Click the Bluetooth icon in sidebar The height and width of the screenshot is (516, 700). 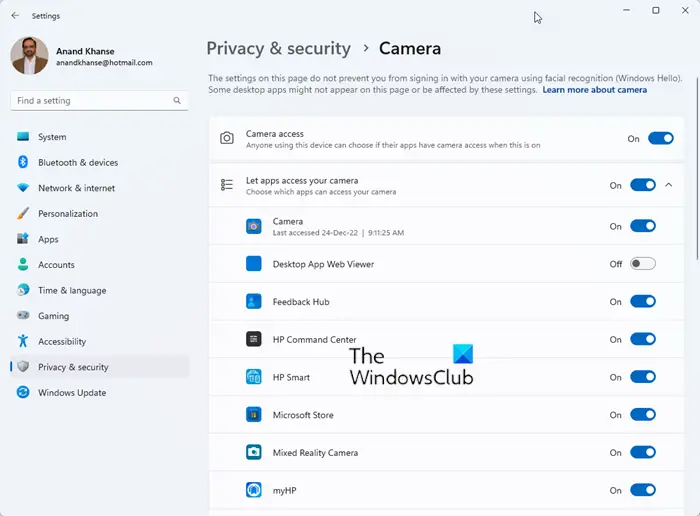pyautogui.click(x=23, y=162)
